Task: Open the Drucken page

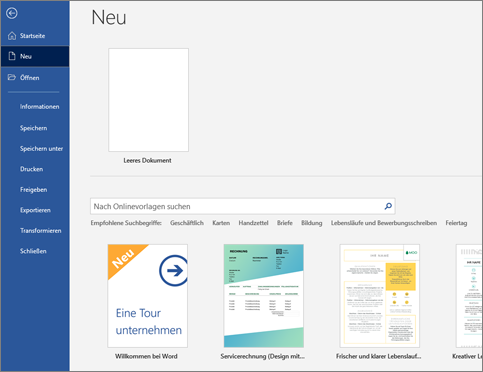Action: tap(31, 169)
